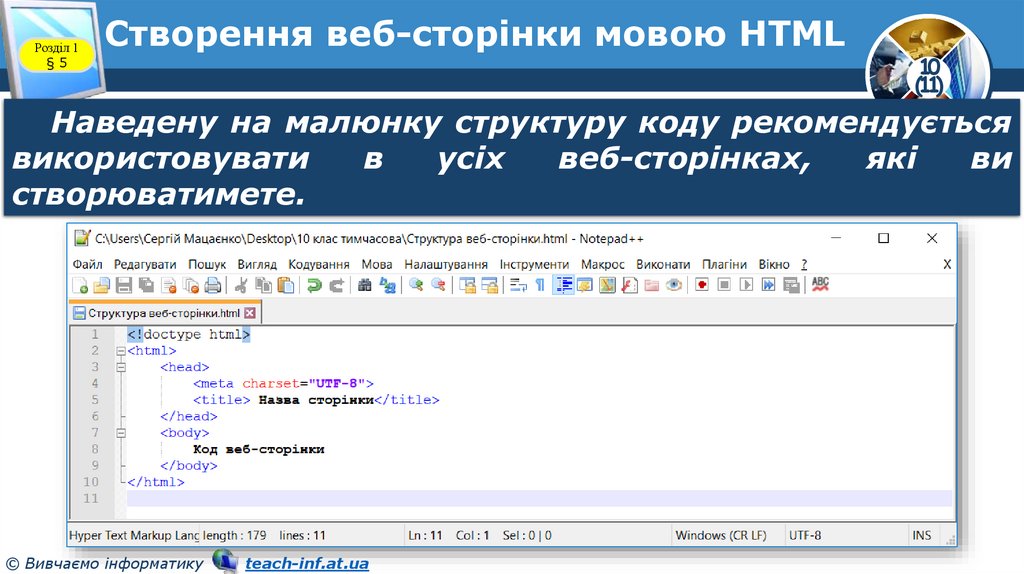
Task: Toggle Word Wrap in the toolbar
Action: click(519, 285)
